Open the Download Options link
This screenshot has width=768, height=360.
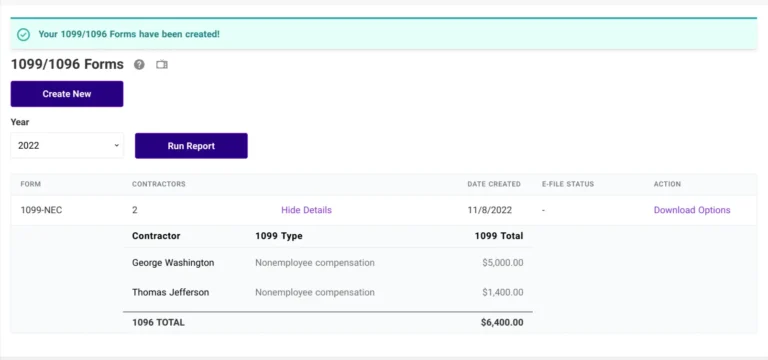click(x=692, y=210)
